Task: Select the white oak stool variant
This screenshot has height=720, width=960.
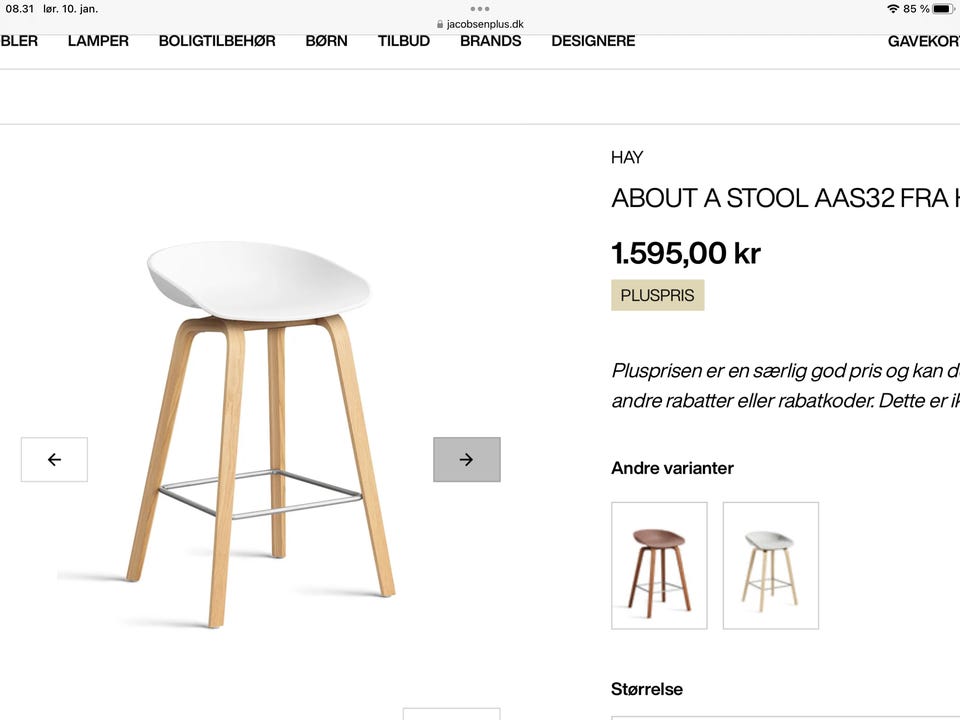Action: 771,564
